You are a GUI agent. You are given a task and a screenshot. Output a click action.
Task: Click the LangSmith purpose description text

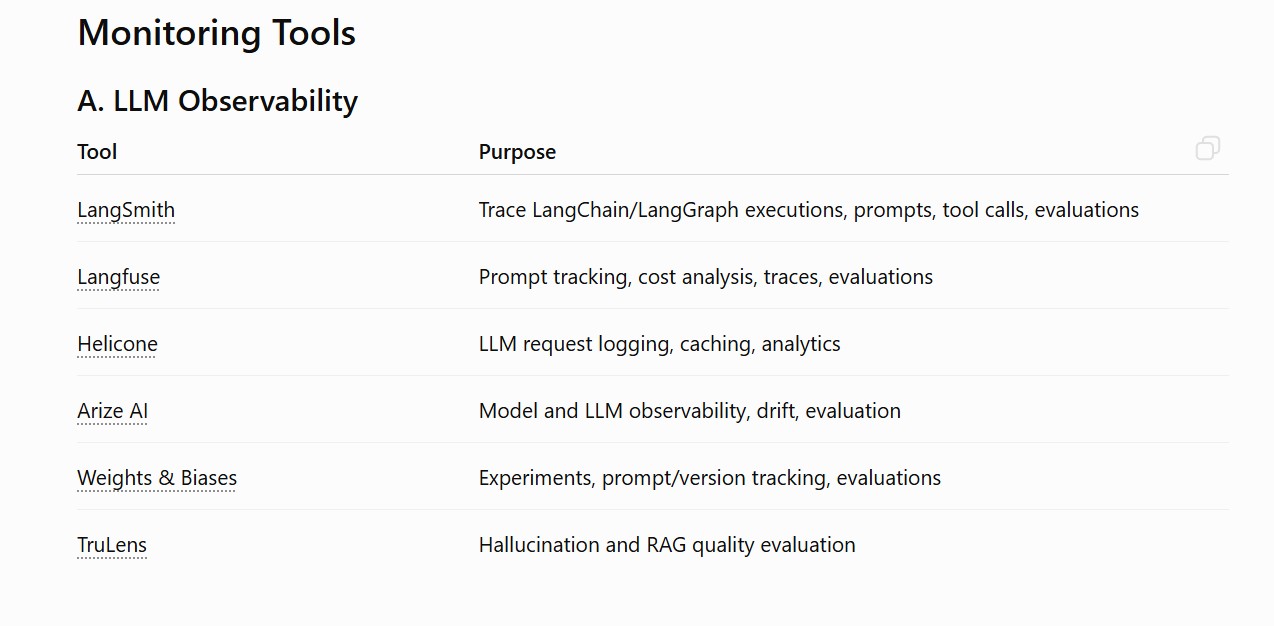[809, 210]
